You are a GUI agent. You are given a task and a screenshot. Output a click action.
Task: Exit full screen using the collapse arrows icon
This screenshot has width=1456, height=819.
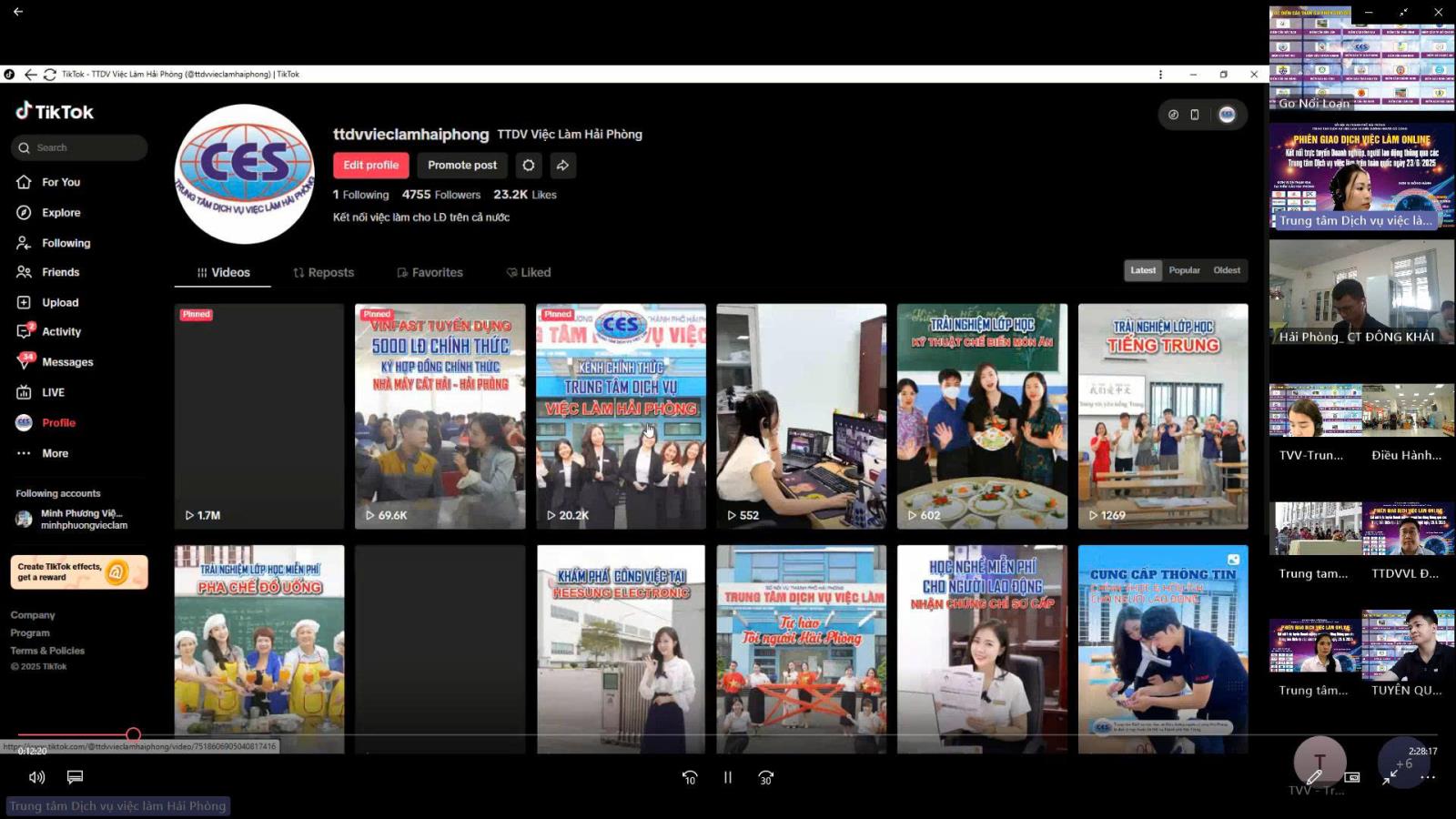pyautogui.click(x=1390, y=777)
